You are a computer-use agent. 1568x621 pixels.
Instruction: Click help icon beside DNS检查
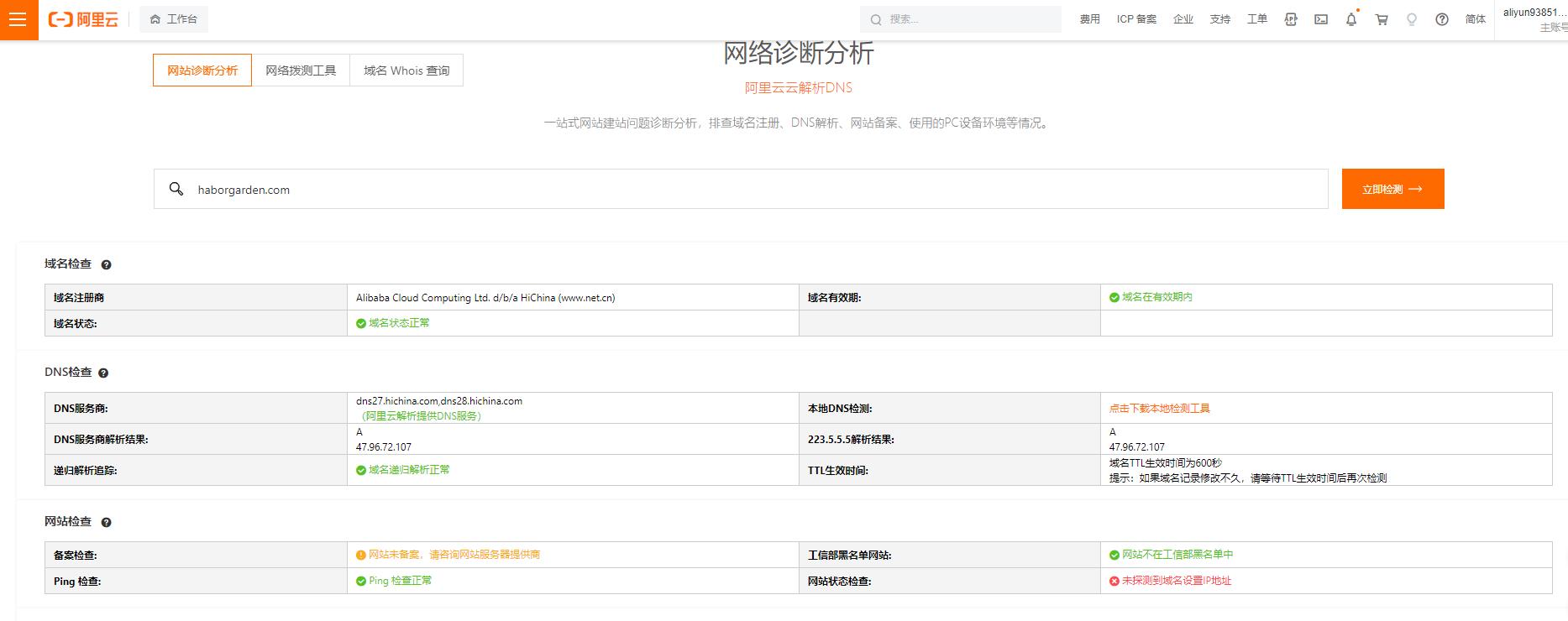point(103,373)
